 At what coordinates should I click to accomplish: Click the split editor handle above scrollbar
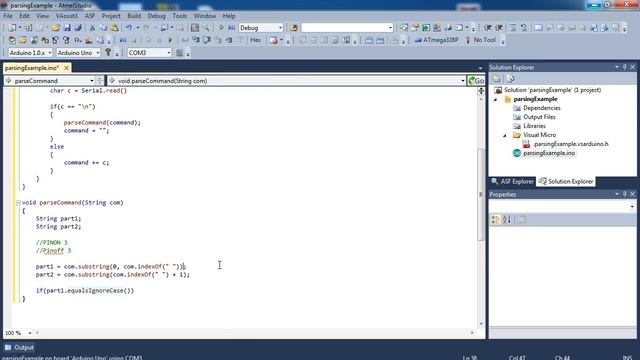click(481, 91)
